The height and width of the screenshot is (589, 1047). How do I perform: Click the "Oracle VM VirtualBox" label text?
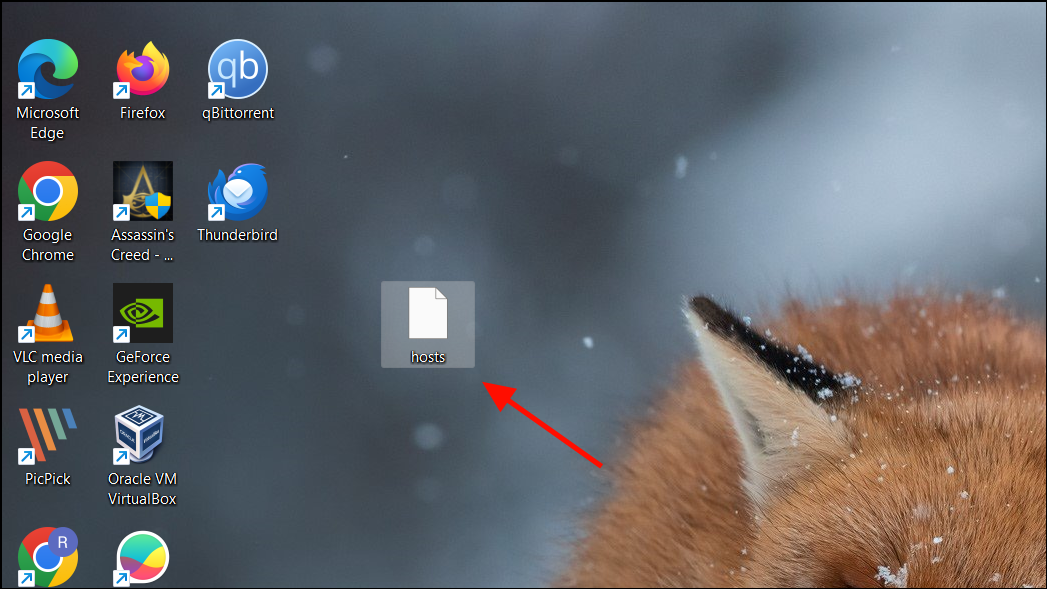pos(142,489)
